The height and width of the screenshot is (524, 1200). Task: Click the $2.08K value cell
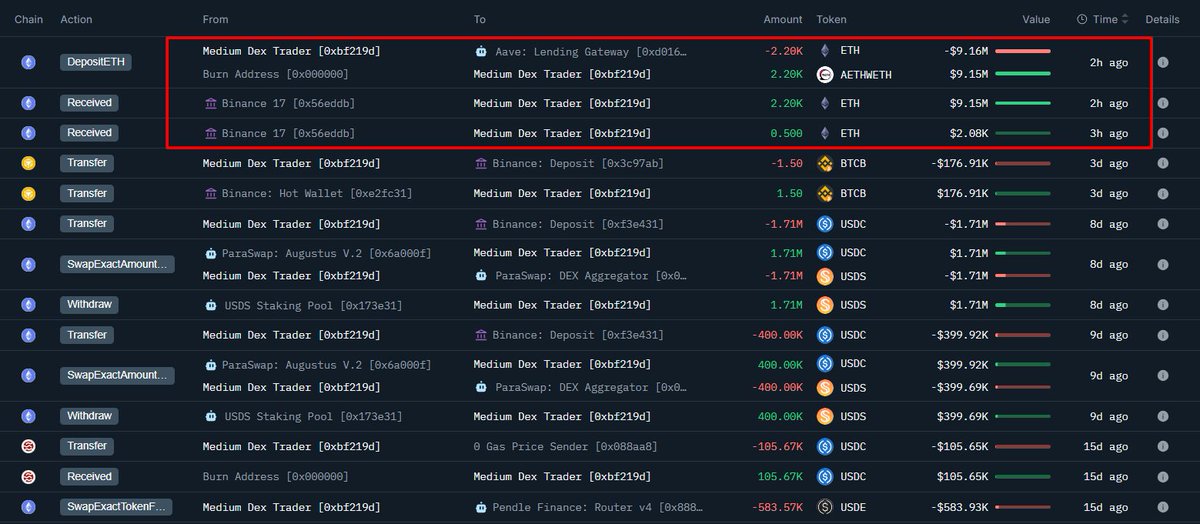[x=969, y=133]
